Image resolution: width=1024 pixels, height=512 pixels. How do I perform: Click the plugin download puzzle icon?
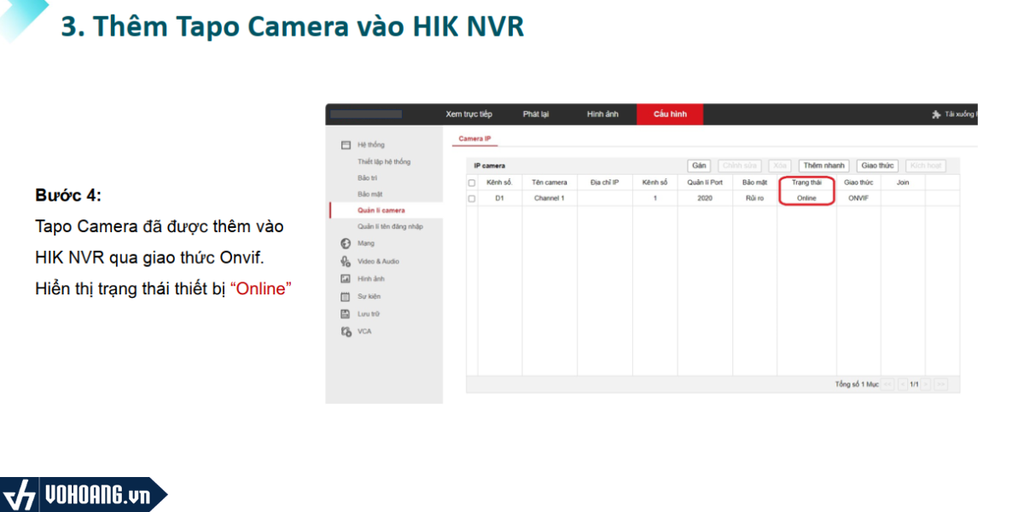[936, 114]
